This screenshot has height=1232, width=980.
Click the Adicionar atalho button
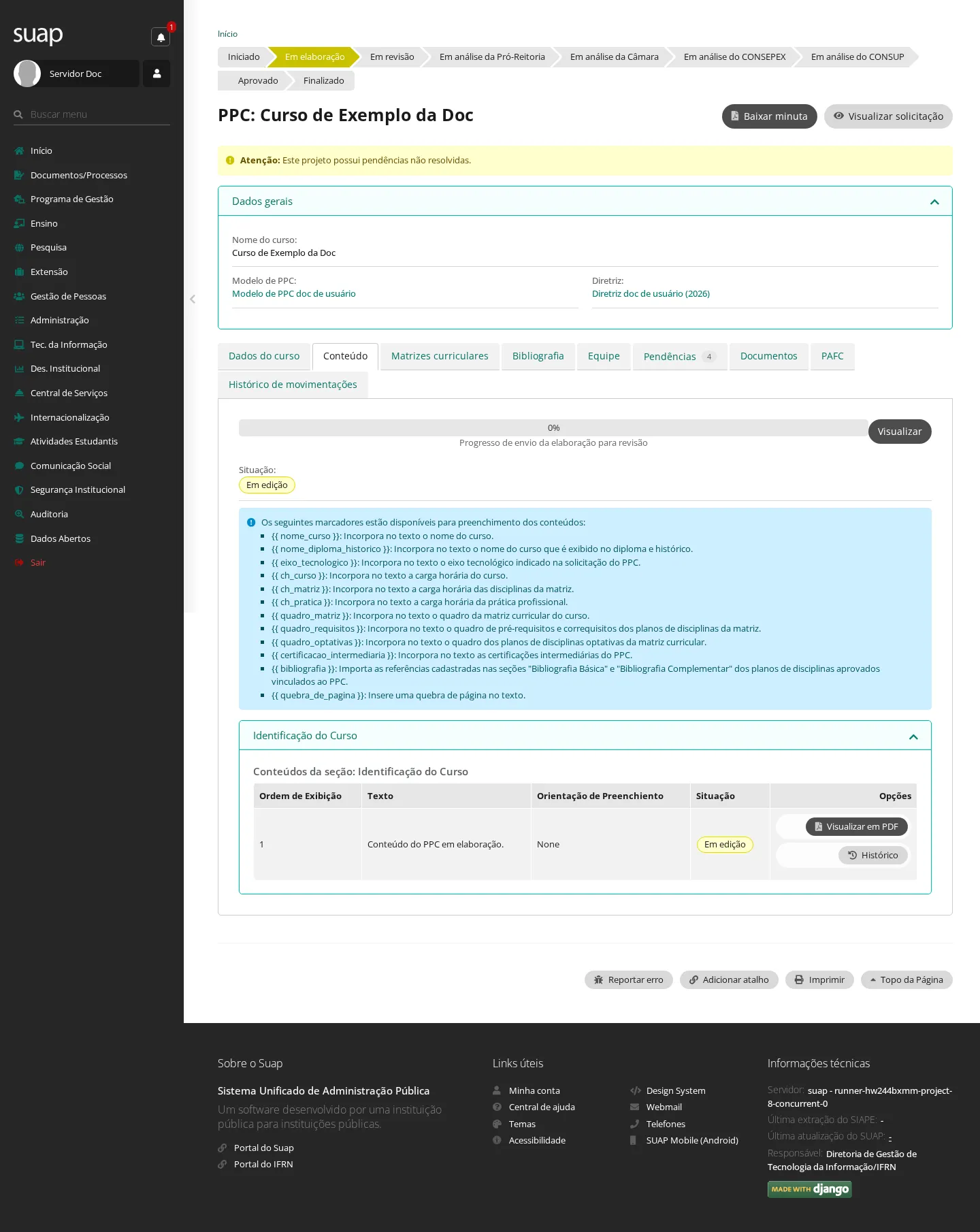(729, 979)
